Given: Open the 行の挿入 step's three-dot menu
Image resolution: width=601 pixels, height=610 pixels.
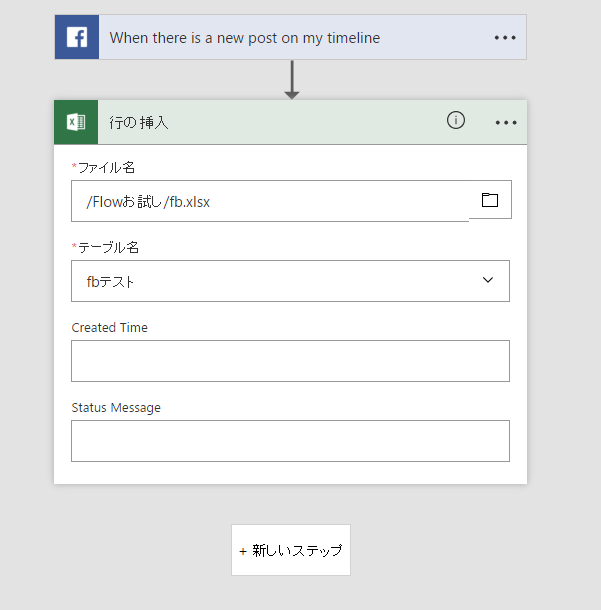Looking at the screenshot, I should point(506,123).
